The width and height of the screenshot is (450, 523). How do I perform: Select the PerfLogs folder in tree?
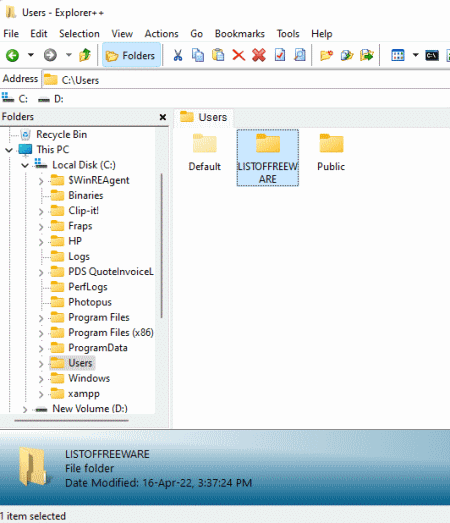tap(88, 287)
